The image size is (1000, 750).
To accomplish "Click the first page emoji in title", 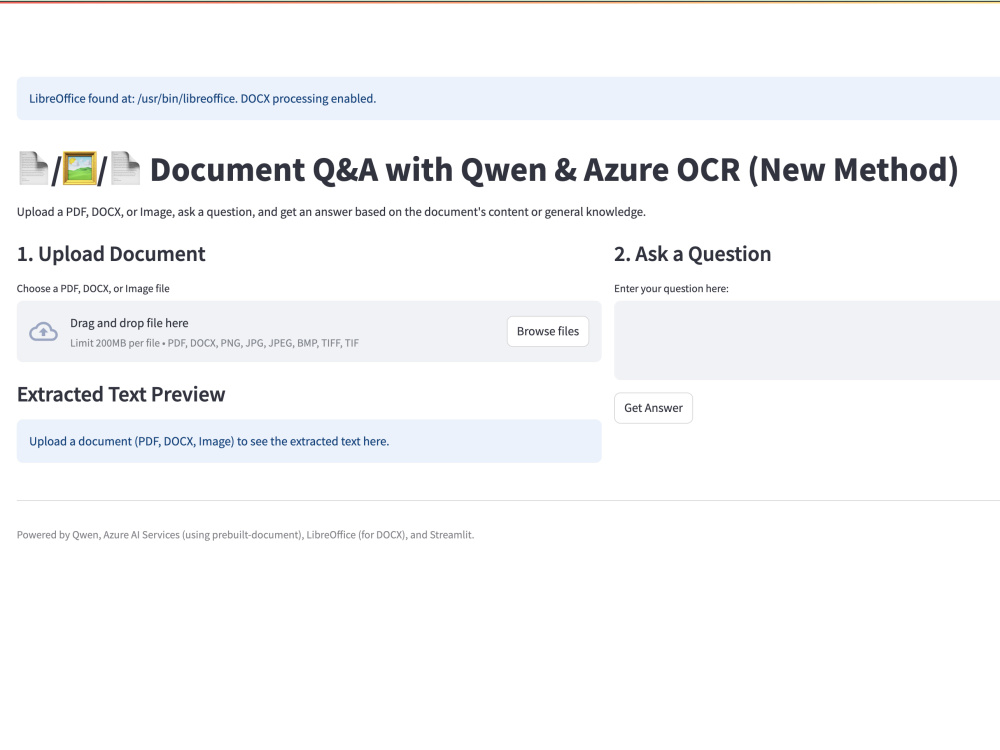I will 33,169.
